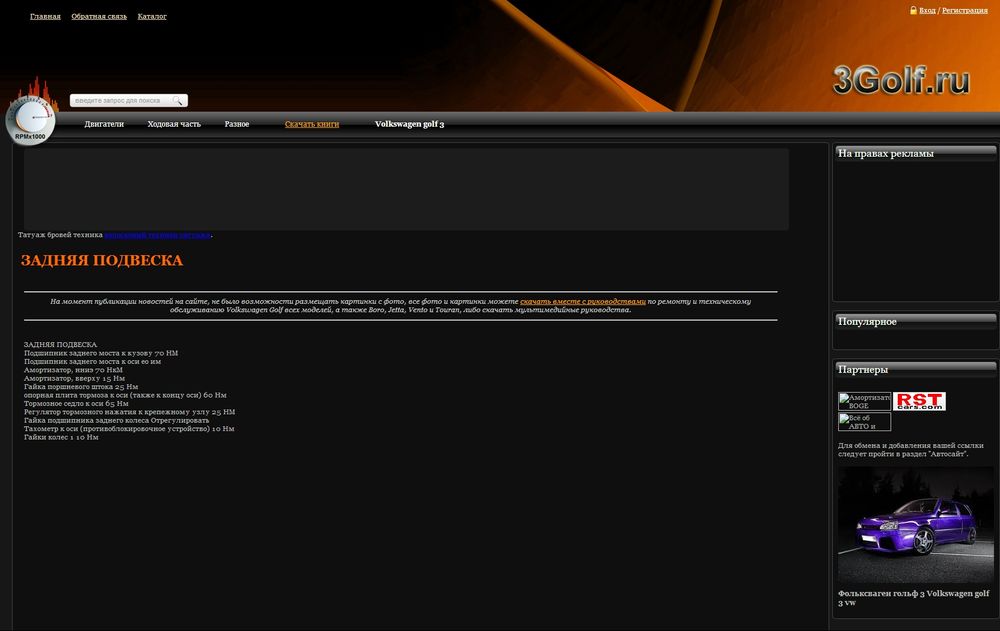
Task: Click the blue link after Татуаж бровей техника
Action: [x=158, y=235]
